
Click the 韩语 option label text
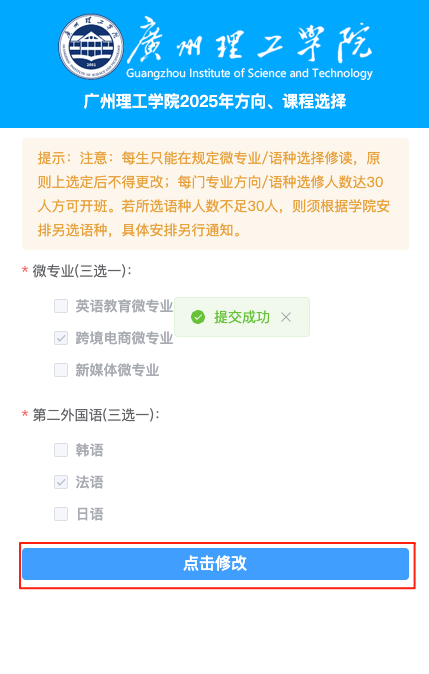89,450
